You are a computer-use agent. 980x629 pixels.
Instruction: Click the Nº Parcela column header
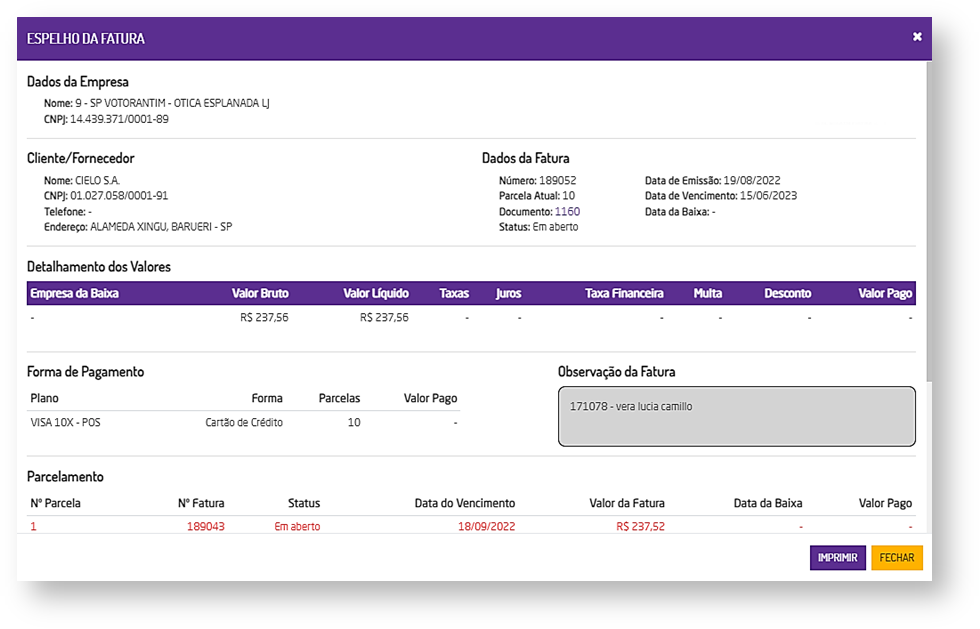pyautogui.click(x=56, y=503)
